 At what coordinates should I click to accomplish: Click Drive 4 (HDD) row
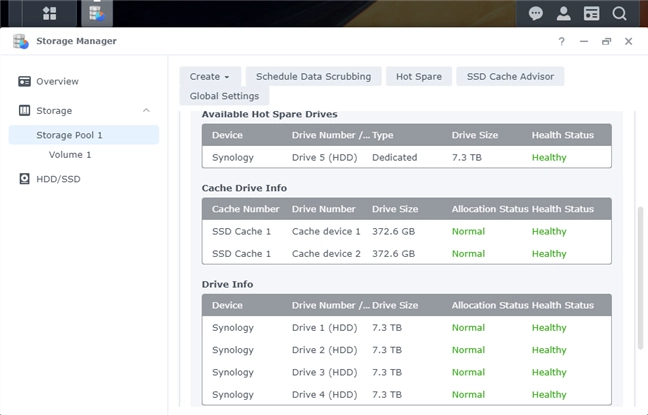pyautogui.click(x=407, y=395)
